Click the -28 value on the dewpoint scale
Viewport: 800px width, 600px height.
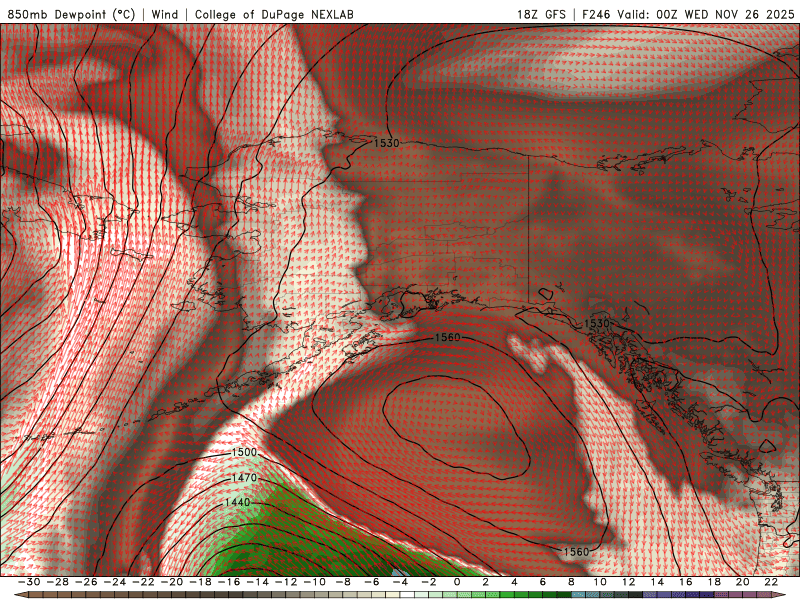57,582
